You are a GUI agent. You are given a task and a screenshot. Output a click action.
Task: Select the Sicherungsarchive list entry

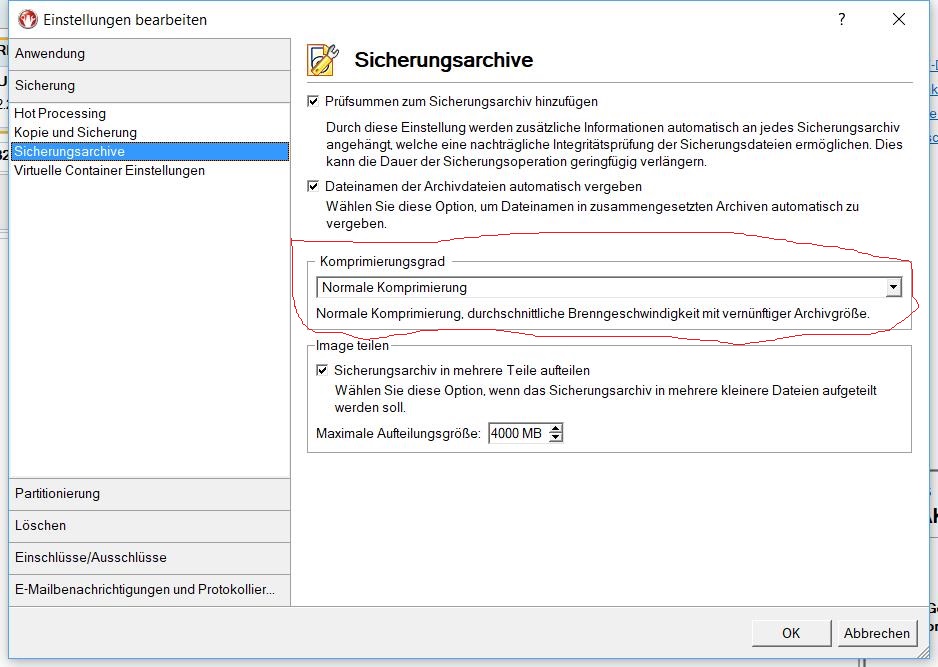[150, 151]
